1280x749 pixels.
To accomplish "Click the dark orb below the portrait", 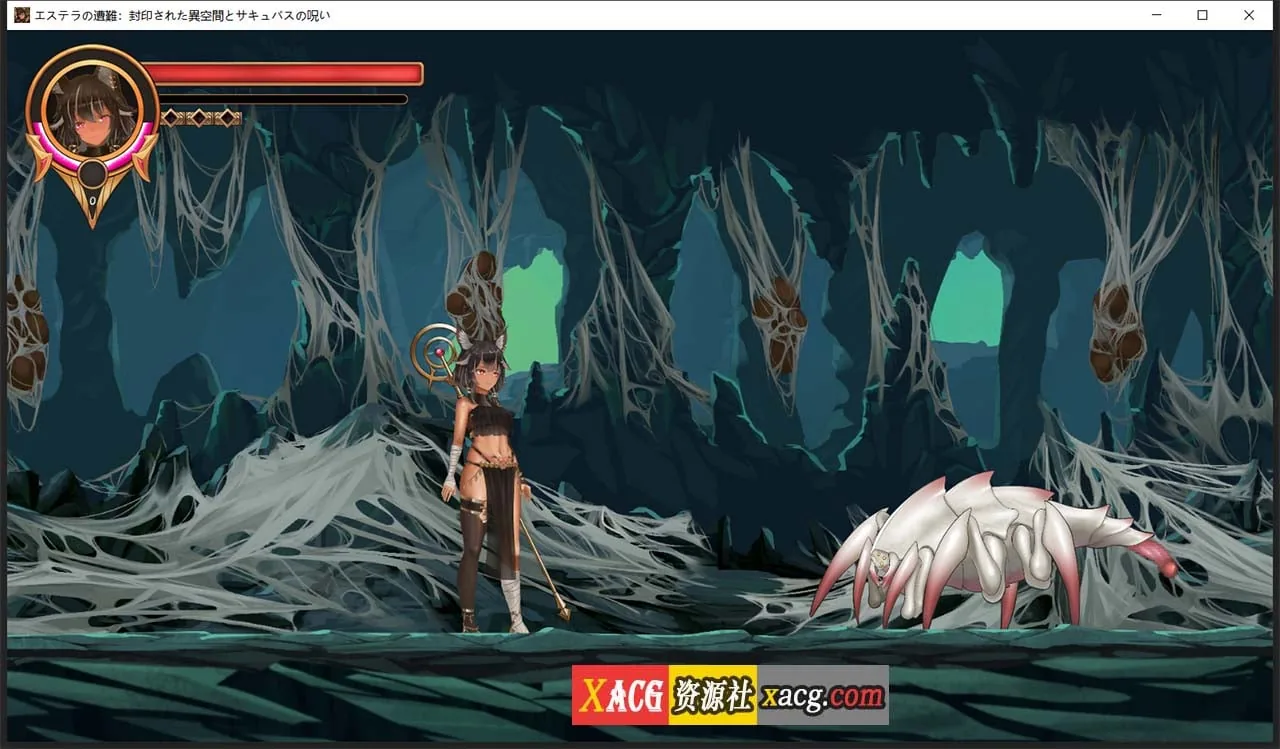I will click(x=92, y=175).
